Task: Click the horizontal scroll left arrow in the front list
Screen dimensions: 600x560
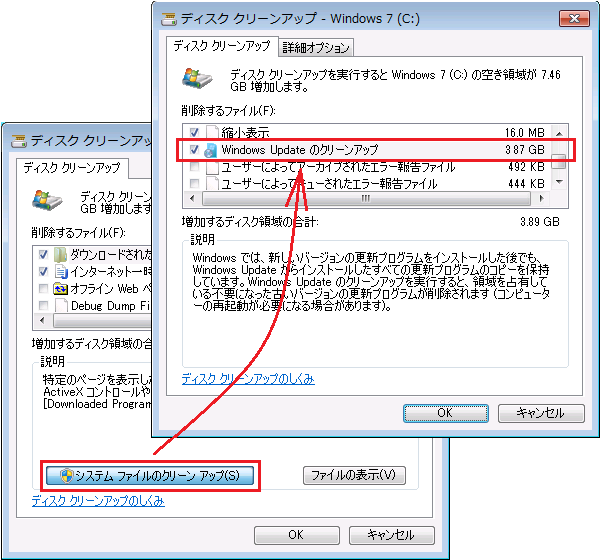Action: (x=192, y=199)
